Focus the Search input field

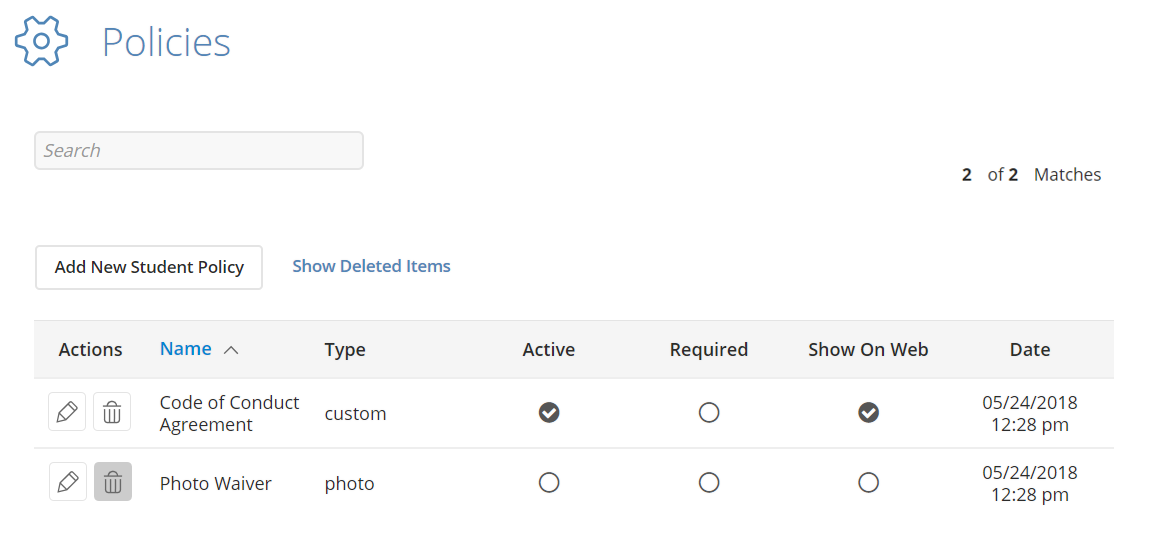pyautogui.click(x=199, y=151)
